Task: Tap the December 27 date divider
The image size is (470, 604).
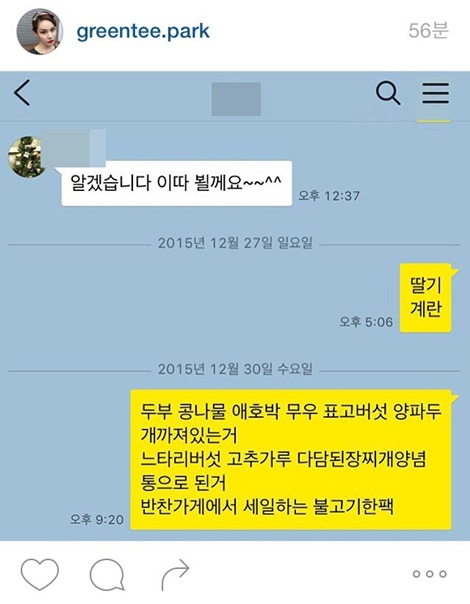Action: click(235, 243)
